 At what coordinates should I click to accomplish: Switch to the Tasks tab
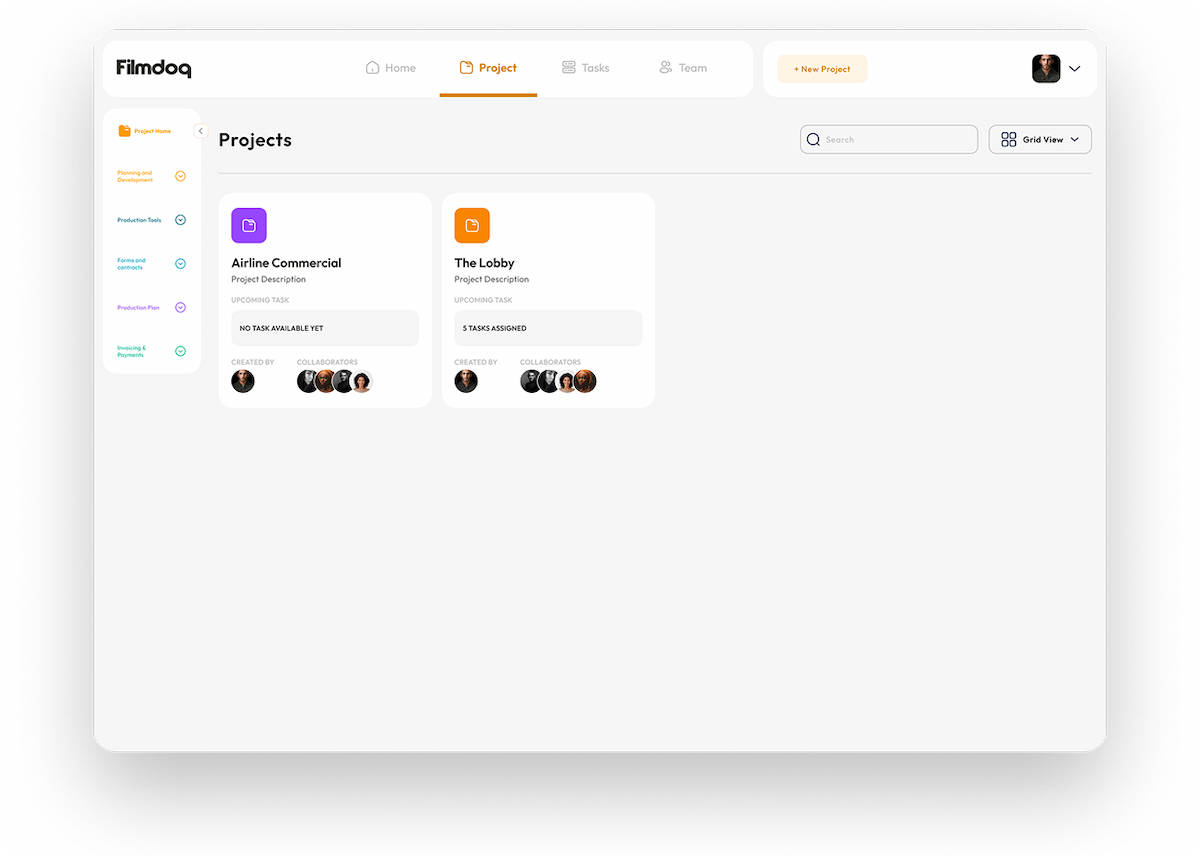coord(585,68)
